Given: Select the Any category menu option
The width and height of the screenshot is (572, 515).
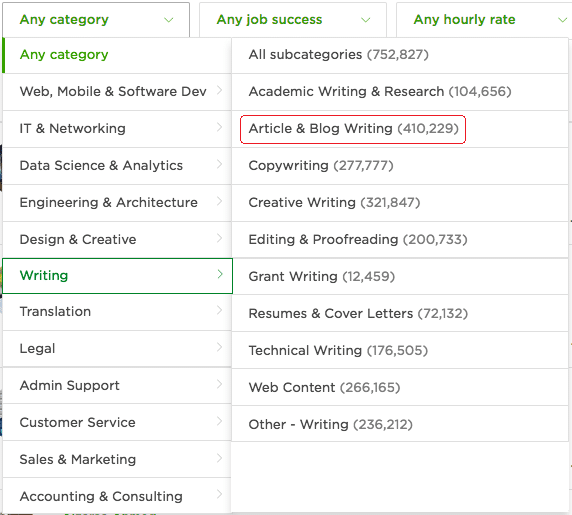Looking at the screenshot, I should pyautogui.click(x=117, y=55).
